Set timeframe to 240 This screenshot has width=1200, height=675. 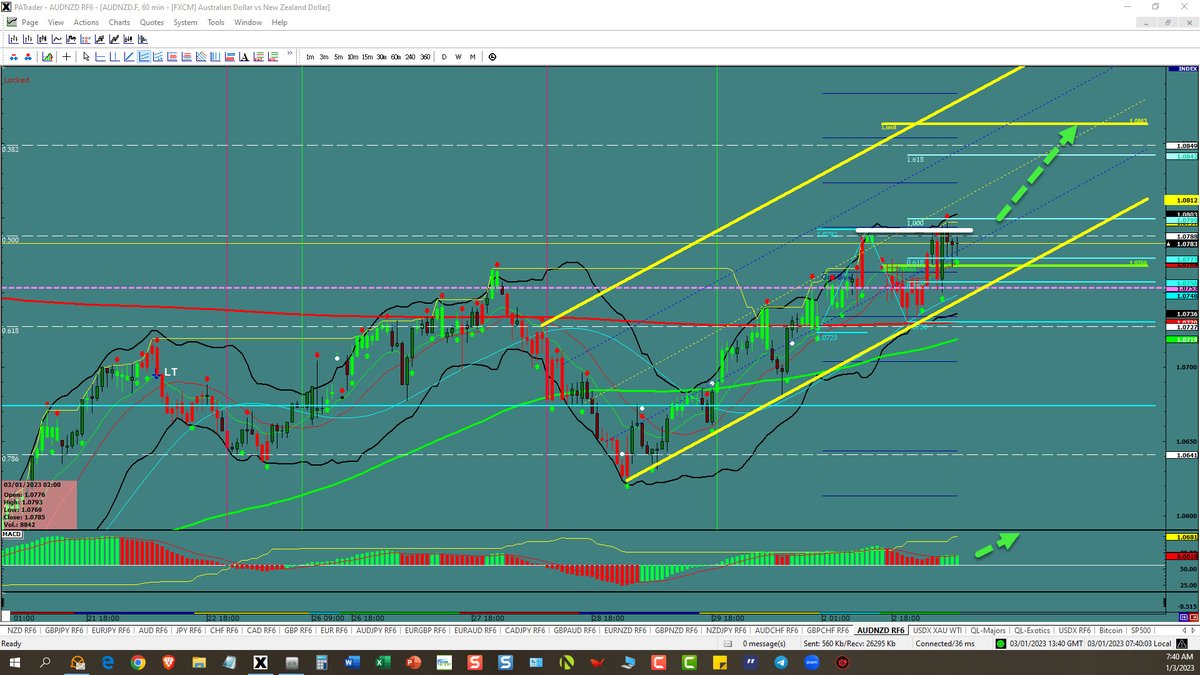(410, 57)
